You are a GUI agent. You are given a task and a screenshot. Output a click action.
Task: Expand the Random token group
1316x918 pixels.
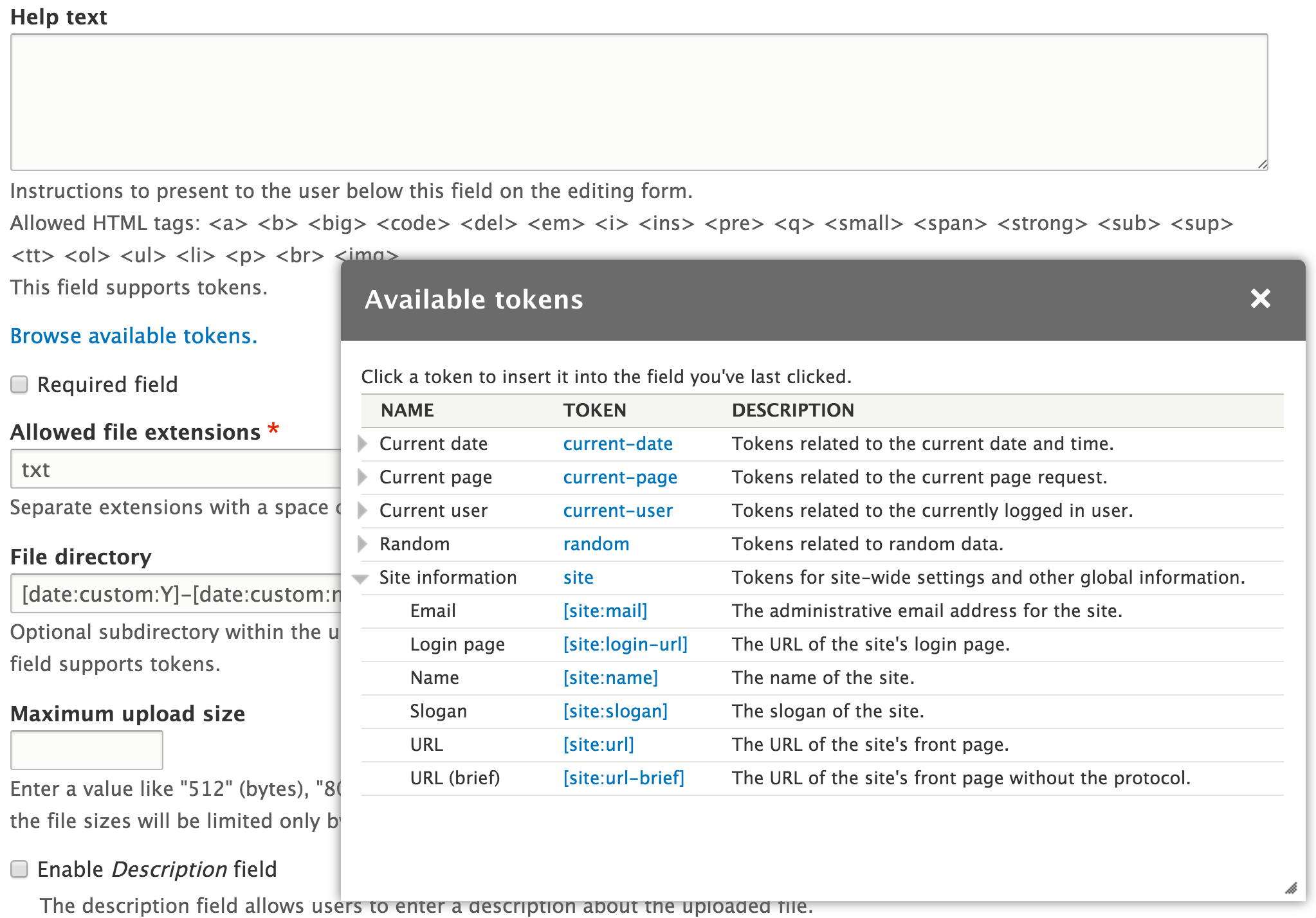tap(362, 544)
